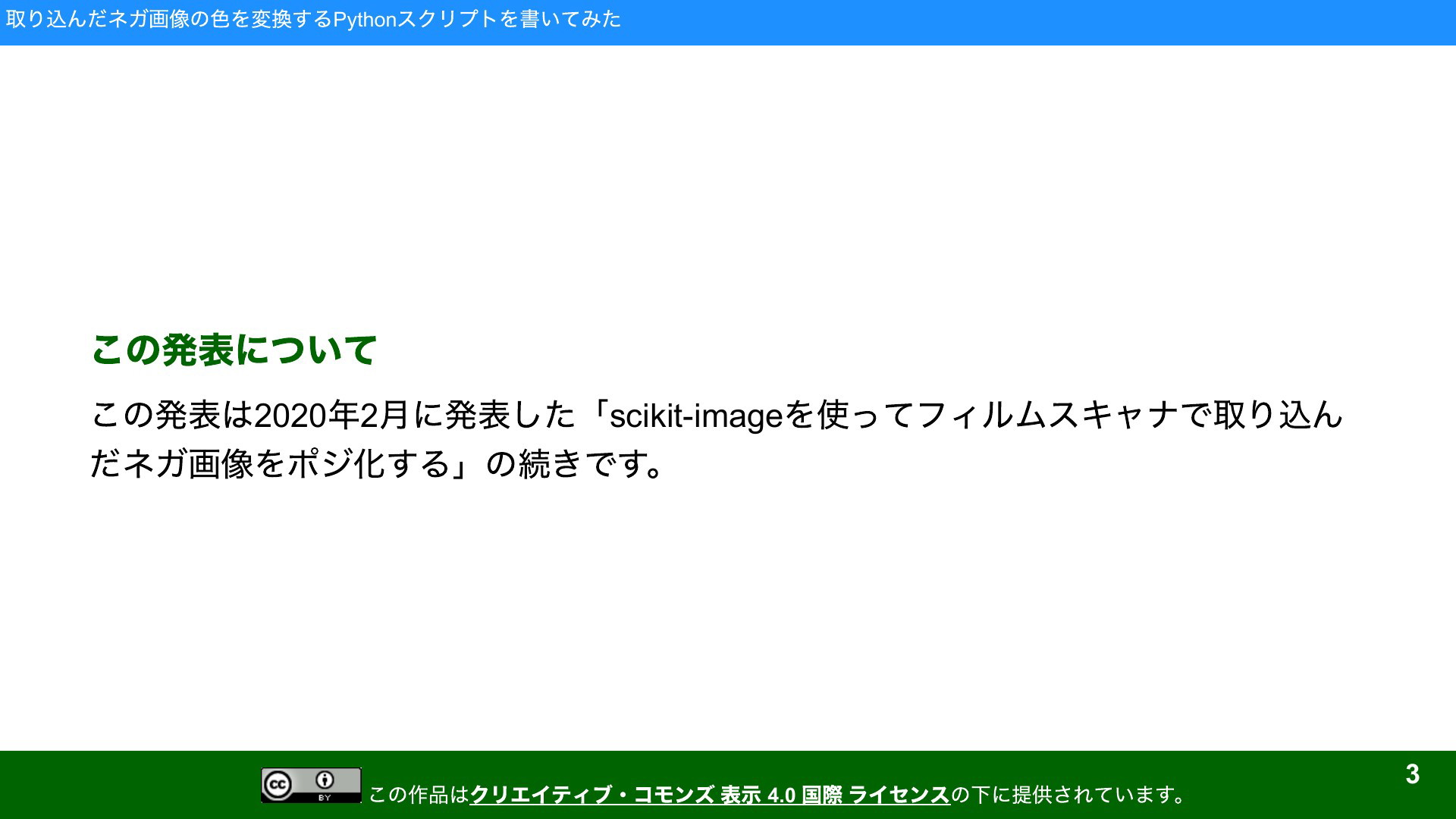
Task: Click footer text この作品は
Action: tap(419, 795)
